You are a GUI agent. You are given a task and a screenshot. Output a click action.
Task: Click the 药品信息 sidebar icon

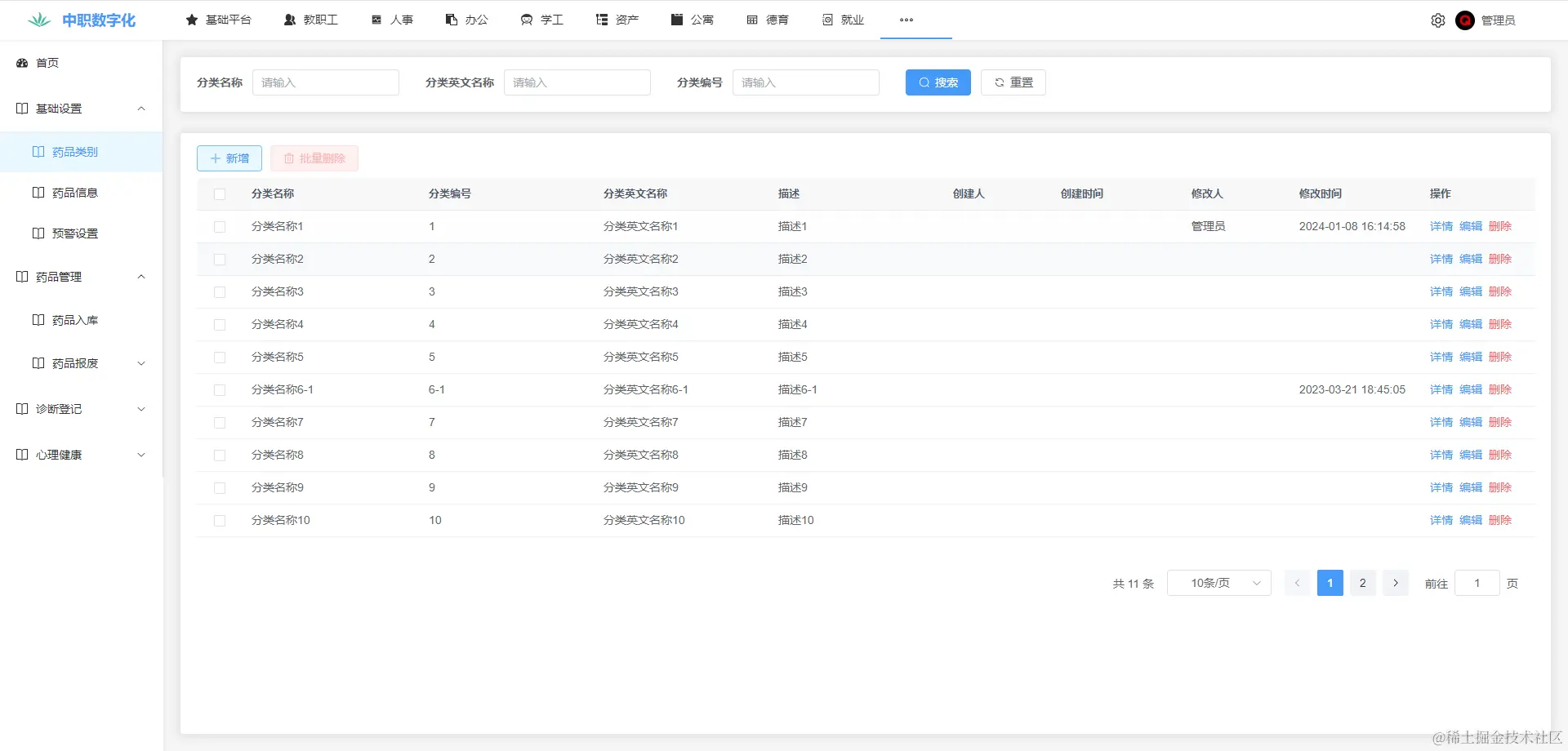(38, 193)
